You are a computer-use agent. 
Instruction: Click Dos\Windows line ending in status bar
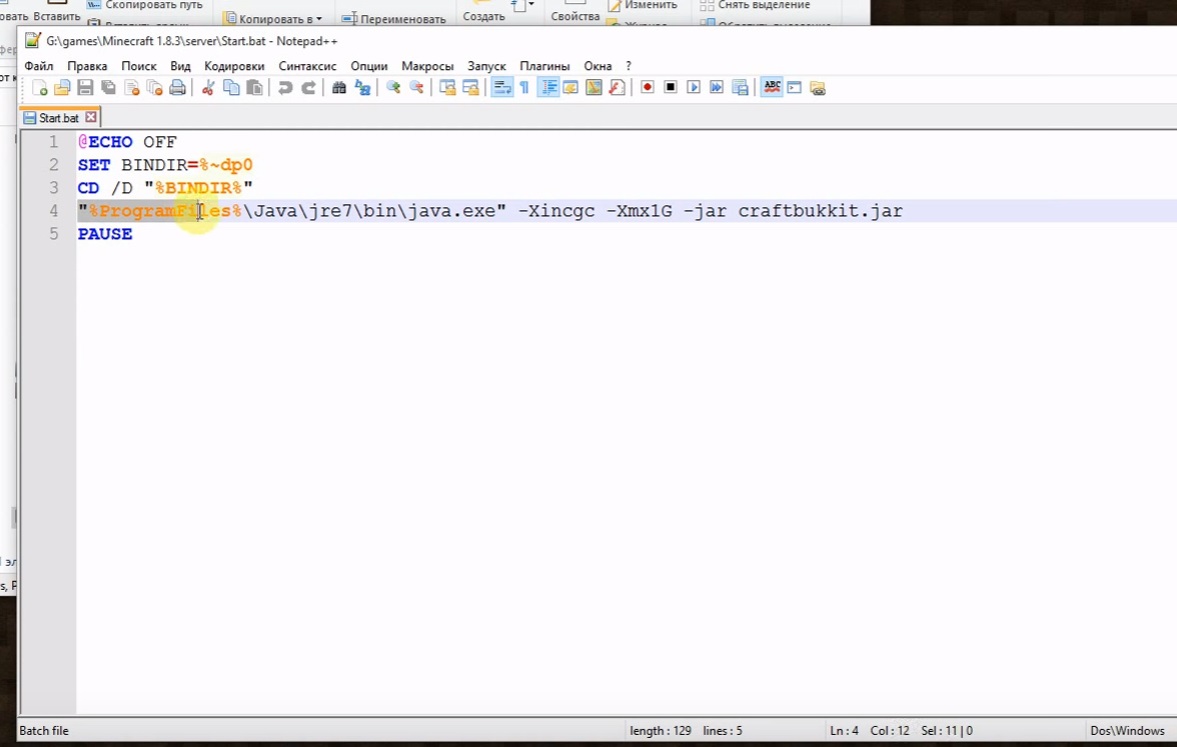pos(1127,731)
